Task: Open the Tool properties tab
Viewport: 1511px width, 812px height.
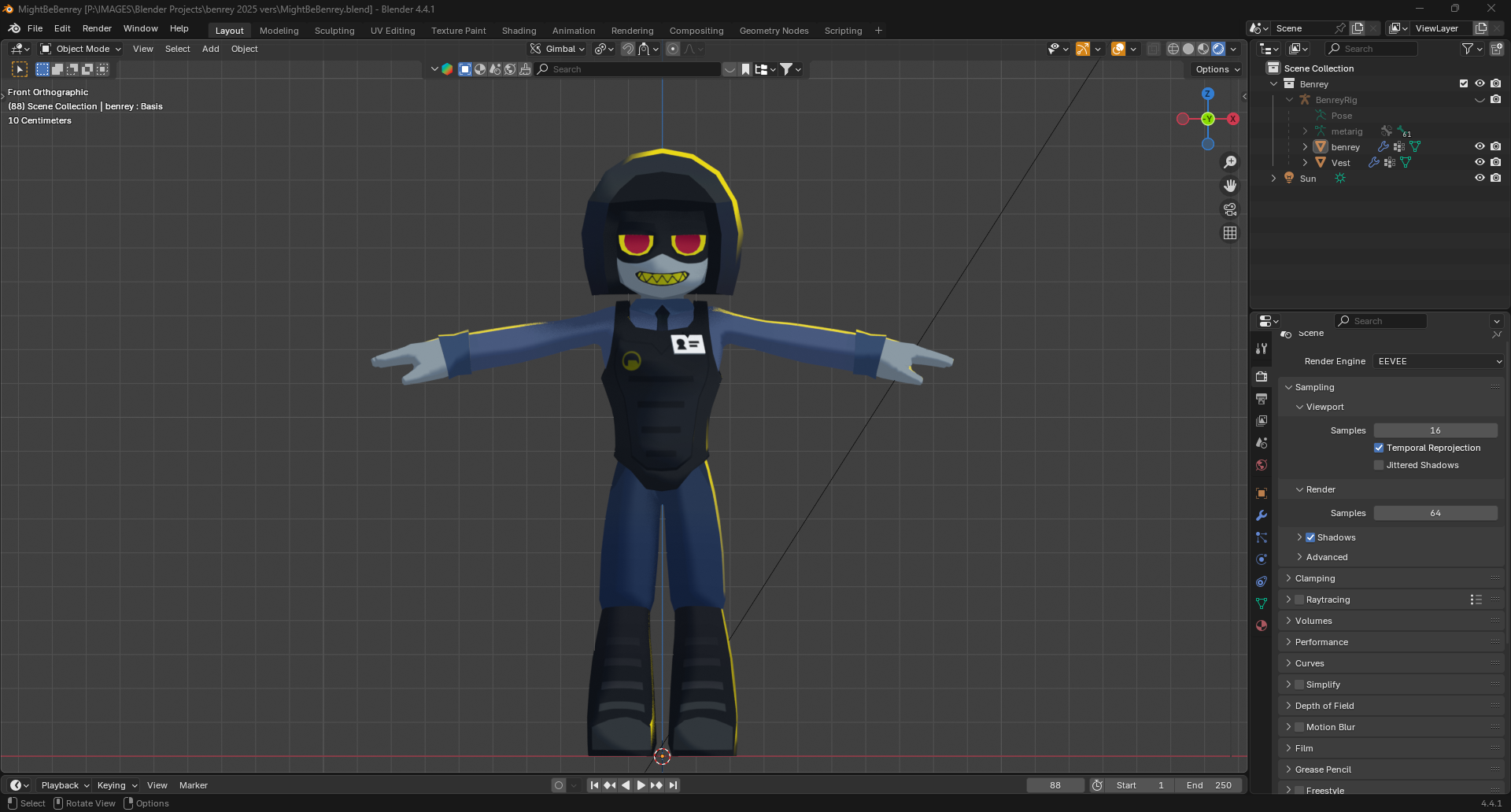Action: (x=1262, y=349)
